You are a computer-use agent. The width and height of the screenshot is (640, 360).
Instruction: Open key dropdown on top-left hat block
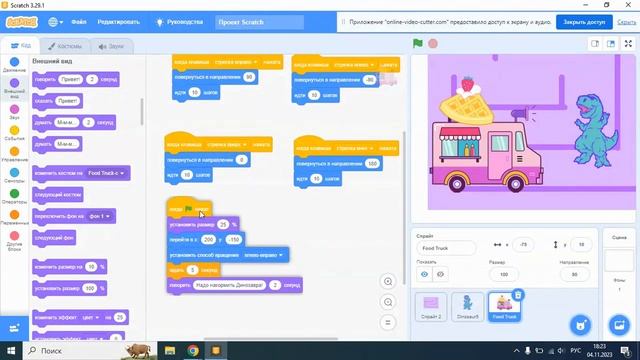[x=236, y=62]
